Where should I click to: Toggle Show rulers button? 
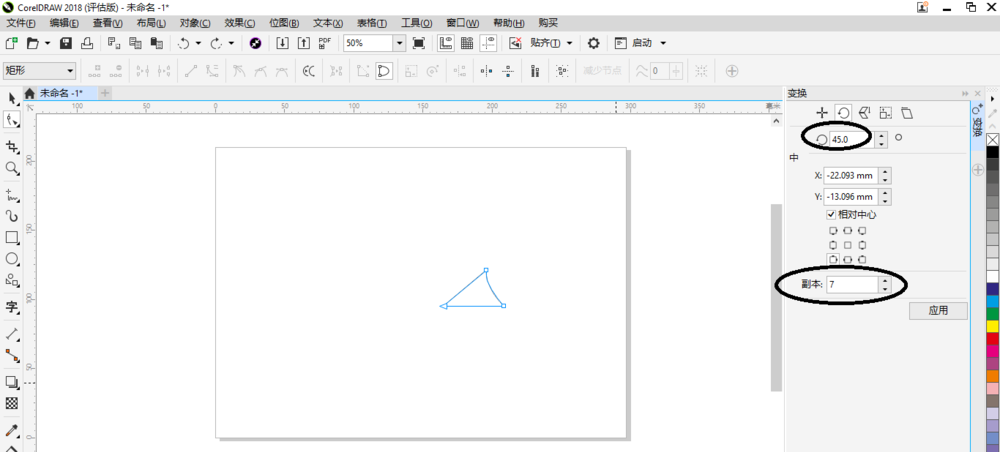pyautogui.click(x=446, y=43)
